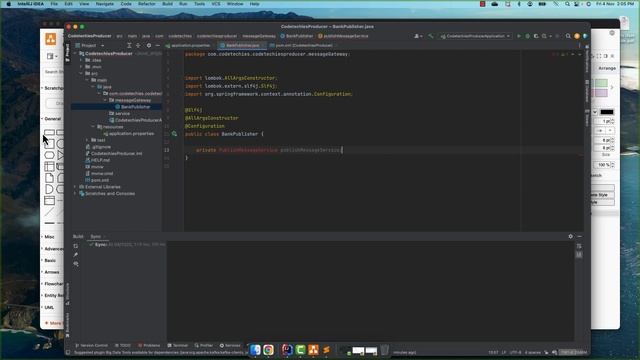Open the Profiler tool window
The height and width of the screenshot is (360, 640).
tap(204, 345)
